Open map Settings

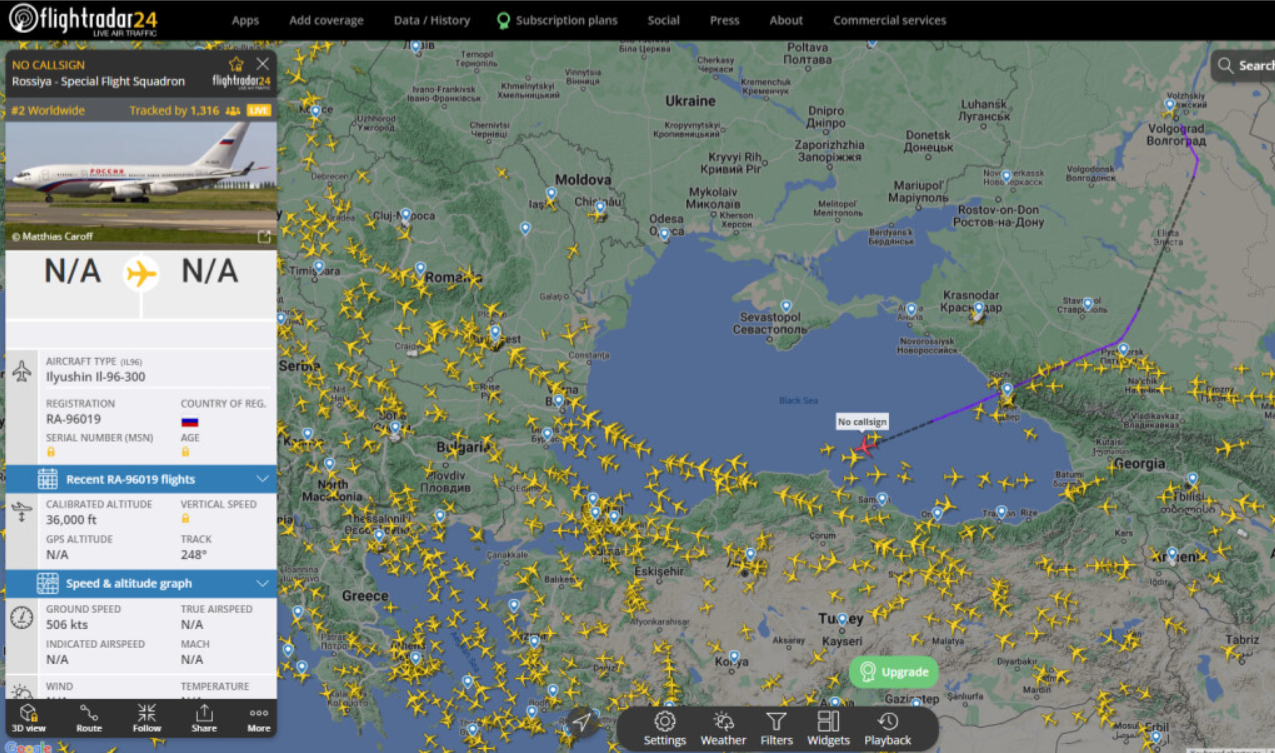(665, 729)
